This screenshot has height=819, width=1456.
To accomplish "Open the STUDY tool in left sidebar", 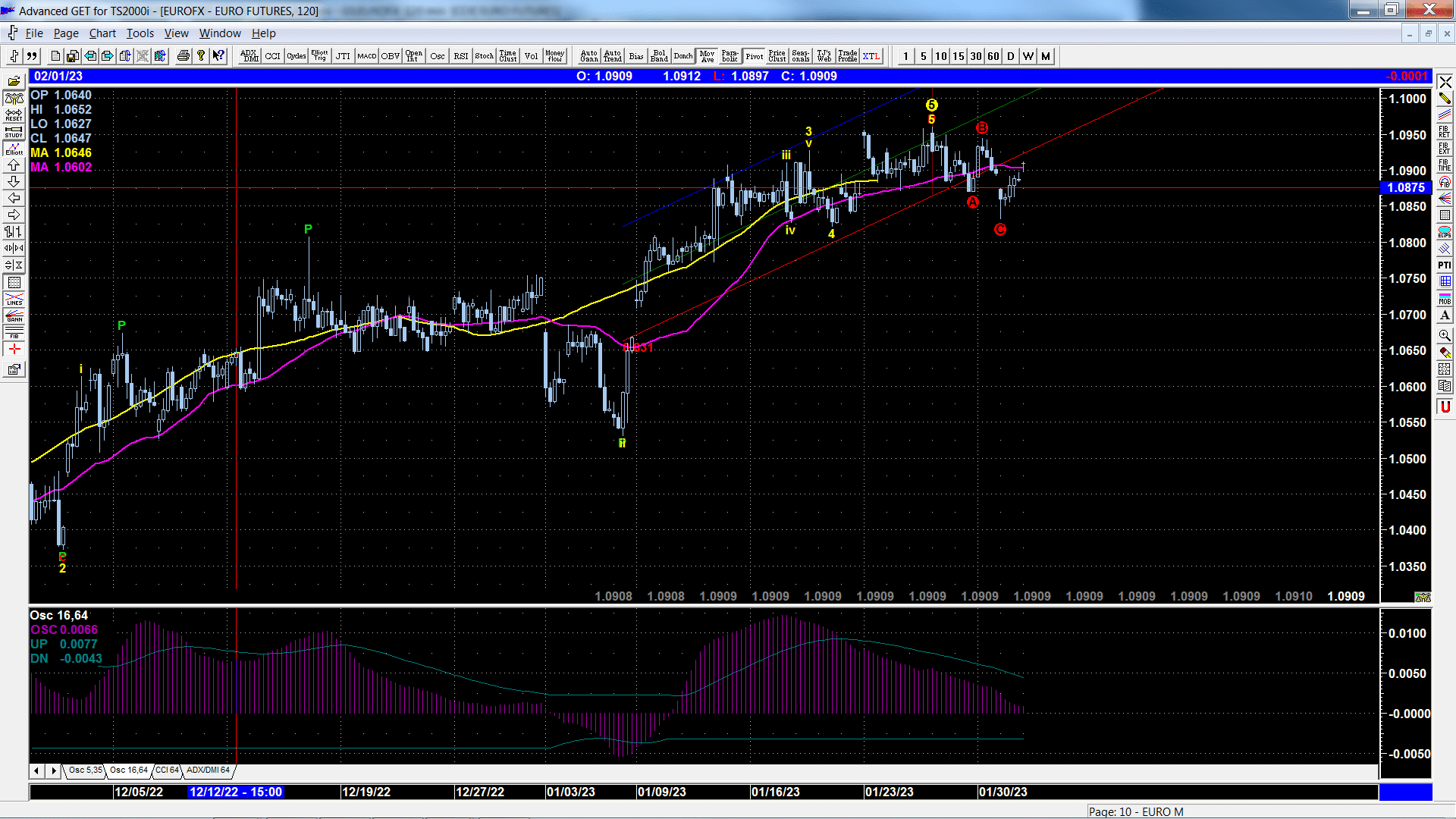I will pyautogui.click(x=14, y=132).
